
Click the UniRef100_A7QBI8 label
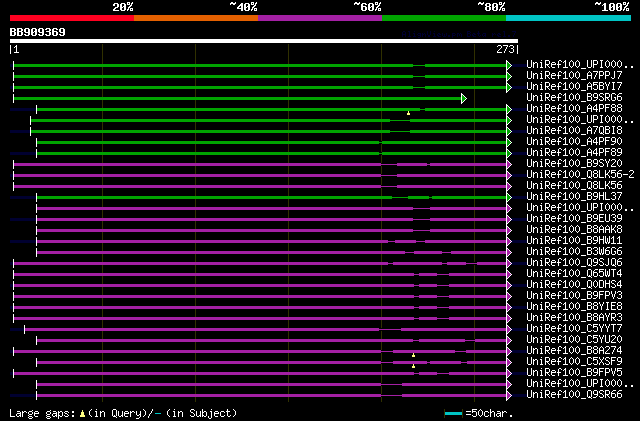[574, 131]
